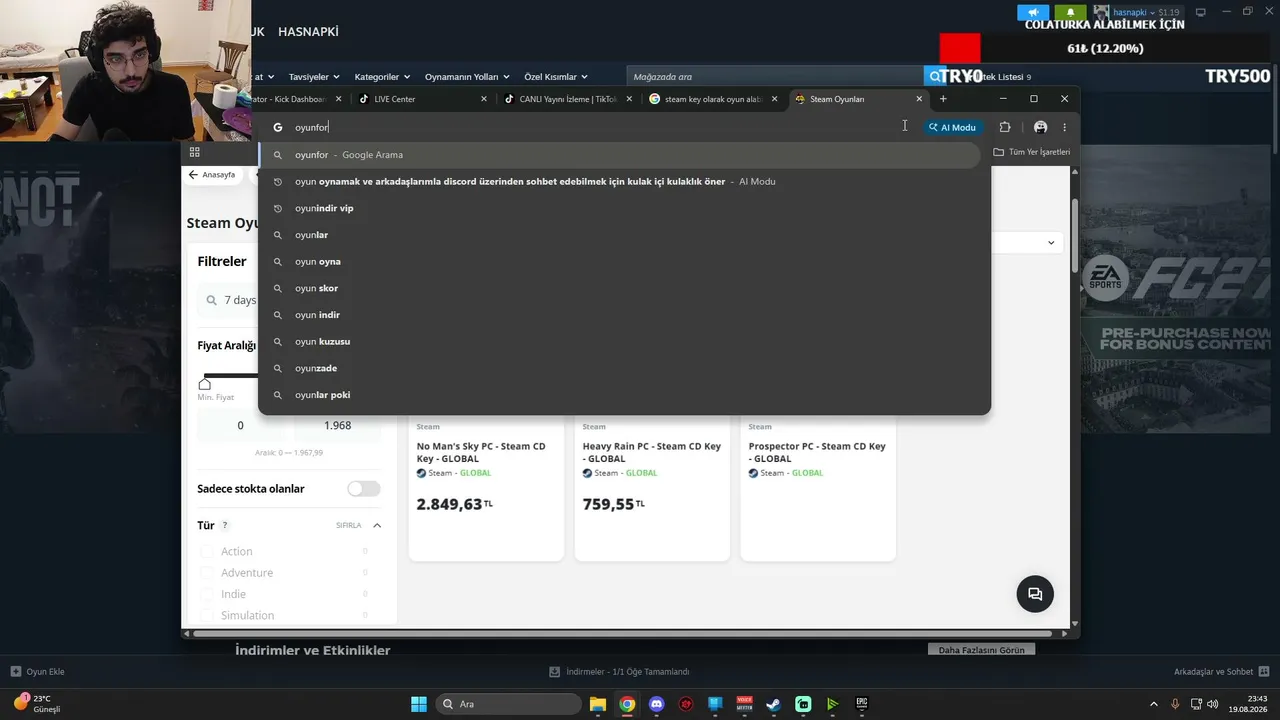Click the Chrome icon in the taskbar
Screen dimensions: 1280x720
[x=627, y=704]
